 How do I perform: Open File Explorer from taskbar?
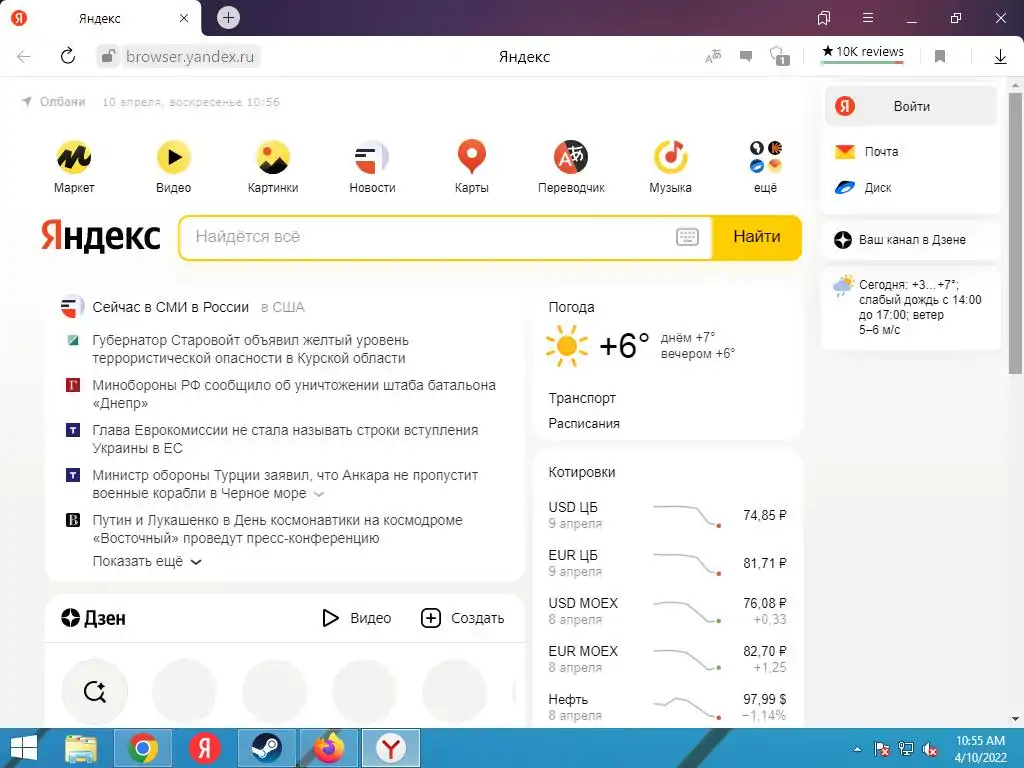(81, 748)
